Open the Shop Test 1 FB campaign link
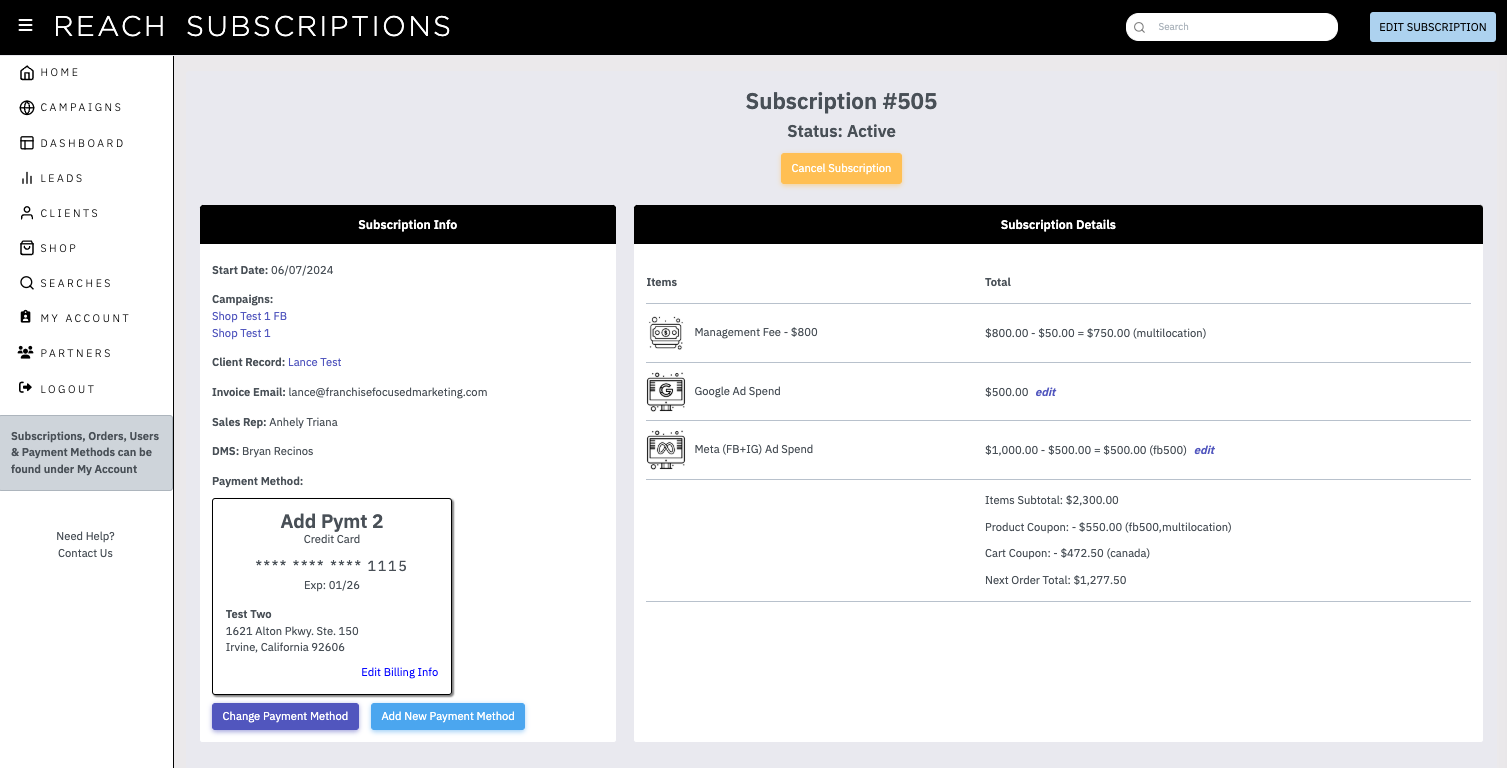The image size is (1507, 768). pyautogui.click(x=249, y=316)
